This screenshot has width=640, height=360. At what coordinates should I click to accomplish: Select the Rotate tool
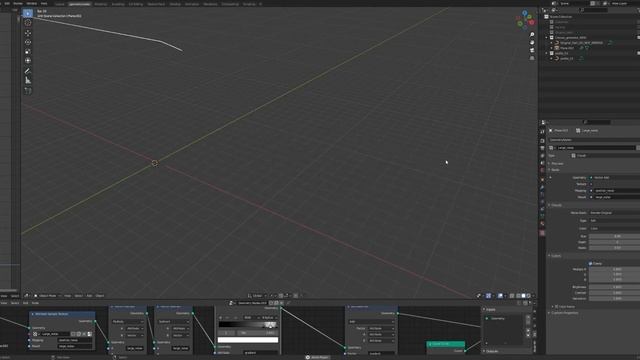coord(28,42)
